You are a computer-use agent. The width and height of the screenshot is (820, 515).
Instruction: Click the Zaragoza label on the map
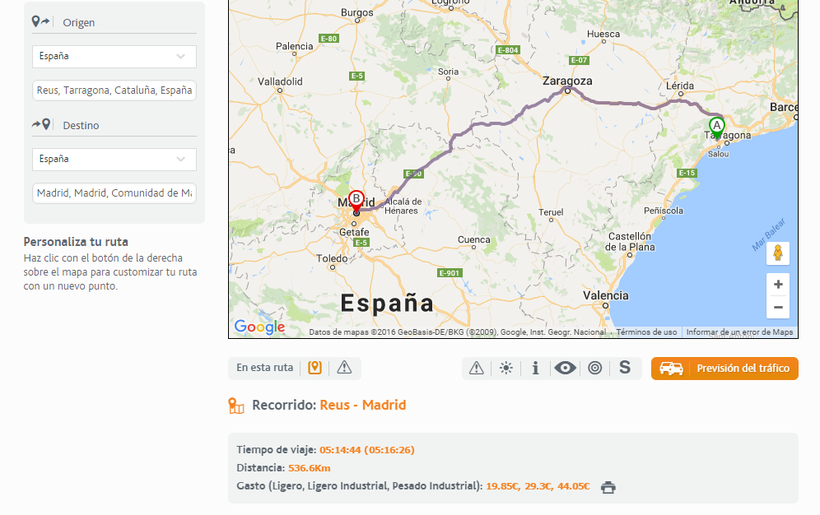point(567,81)
